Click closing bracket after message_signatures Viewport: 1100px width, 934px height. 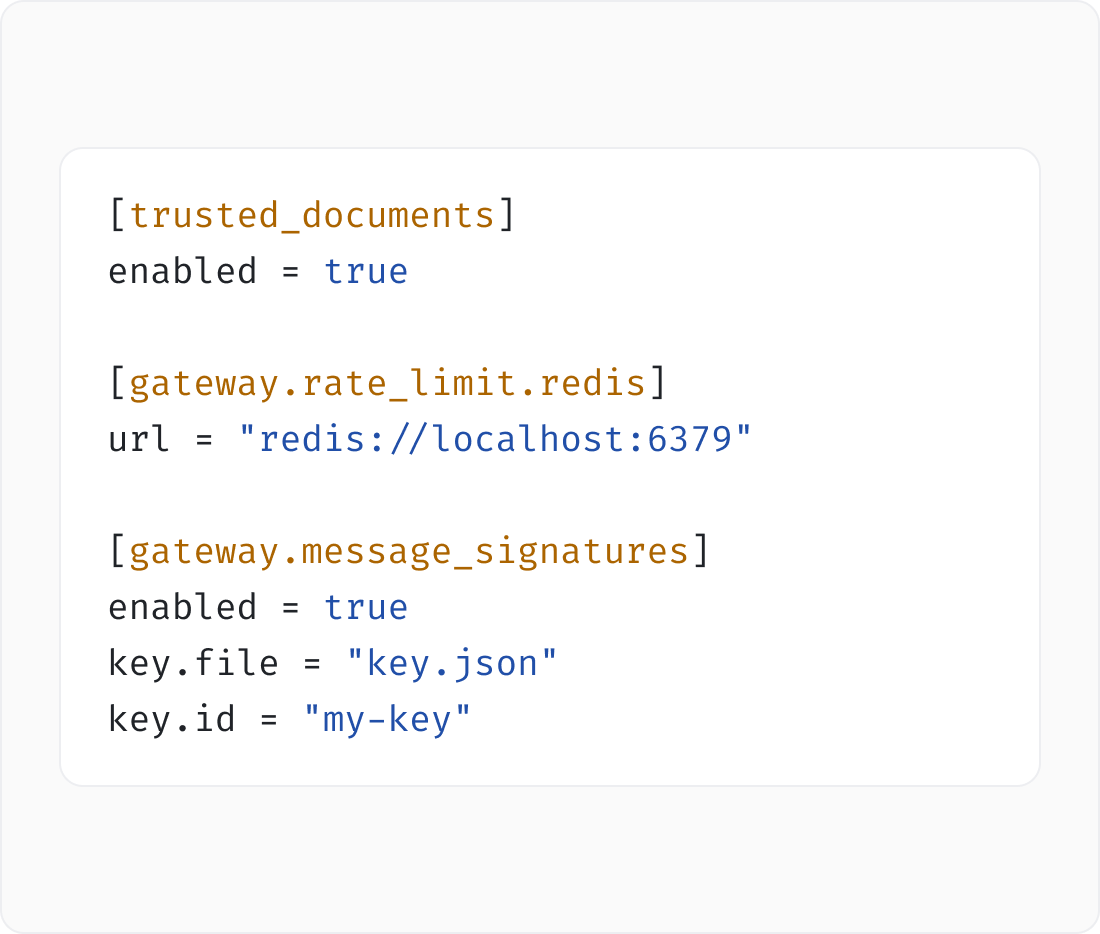pyautogui.click(x=701, y=552)
